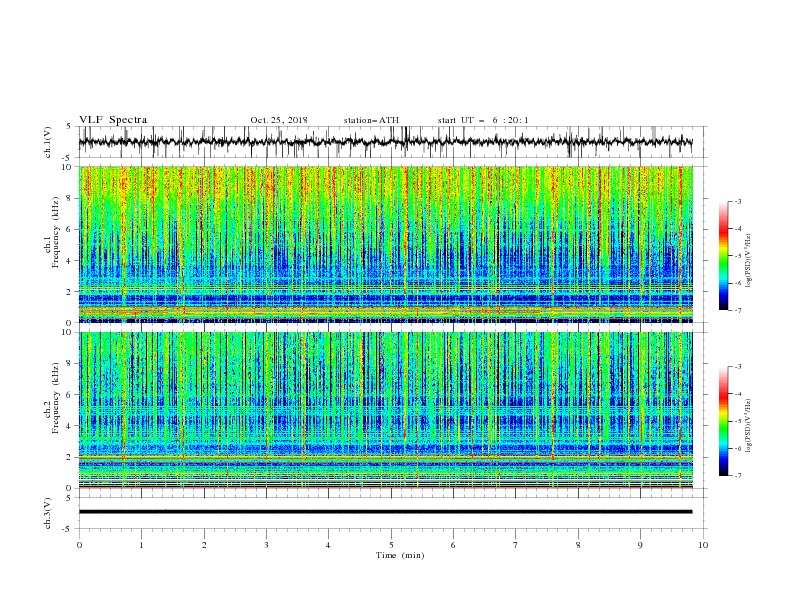Screen dimensions: 792x612
Task: Click time axis tick label "7"
Action: pos(516,545)
